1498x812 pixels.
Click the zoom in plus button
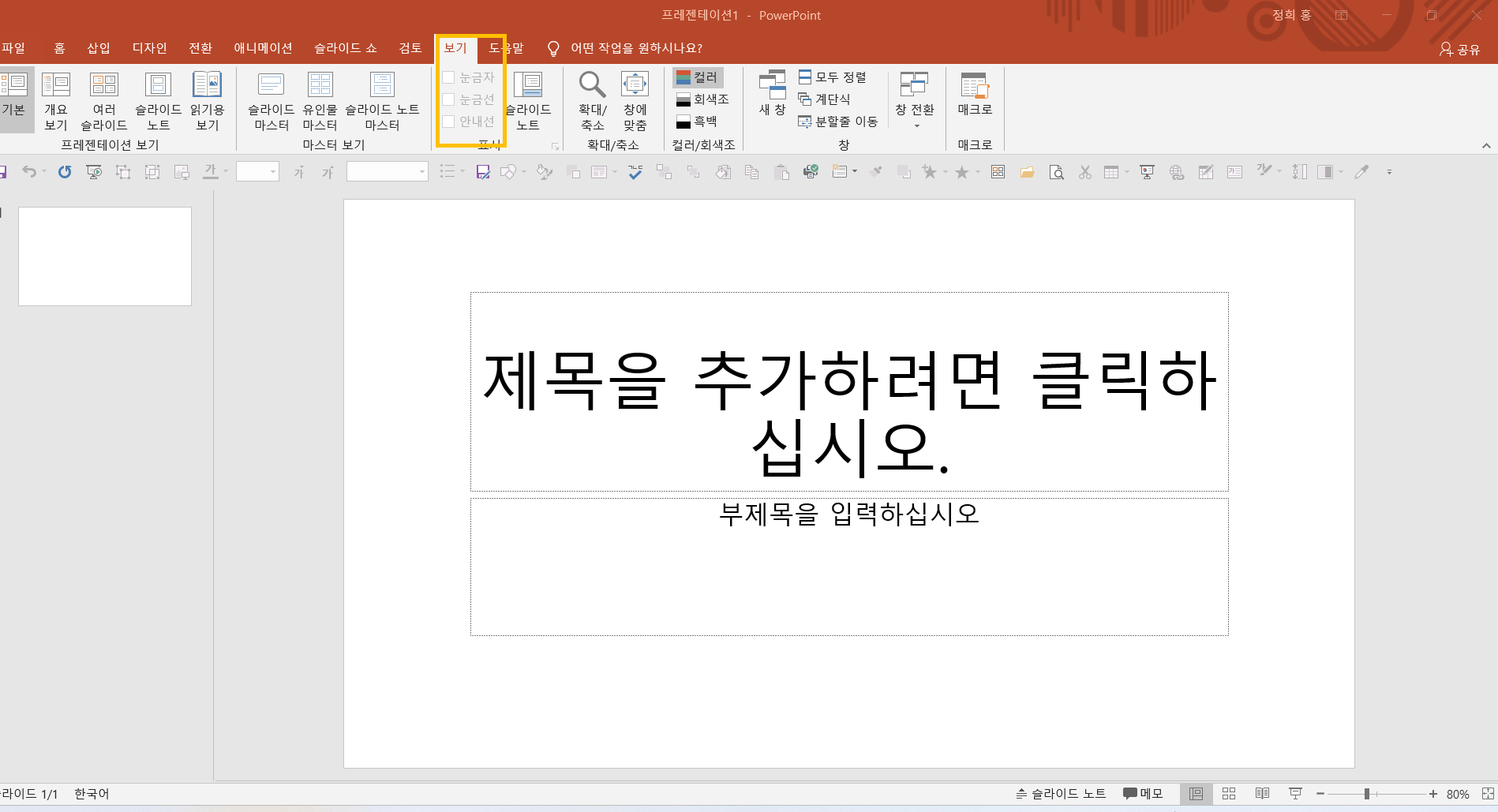click(1432, 795)
